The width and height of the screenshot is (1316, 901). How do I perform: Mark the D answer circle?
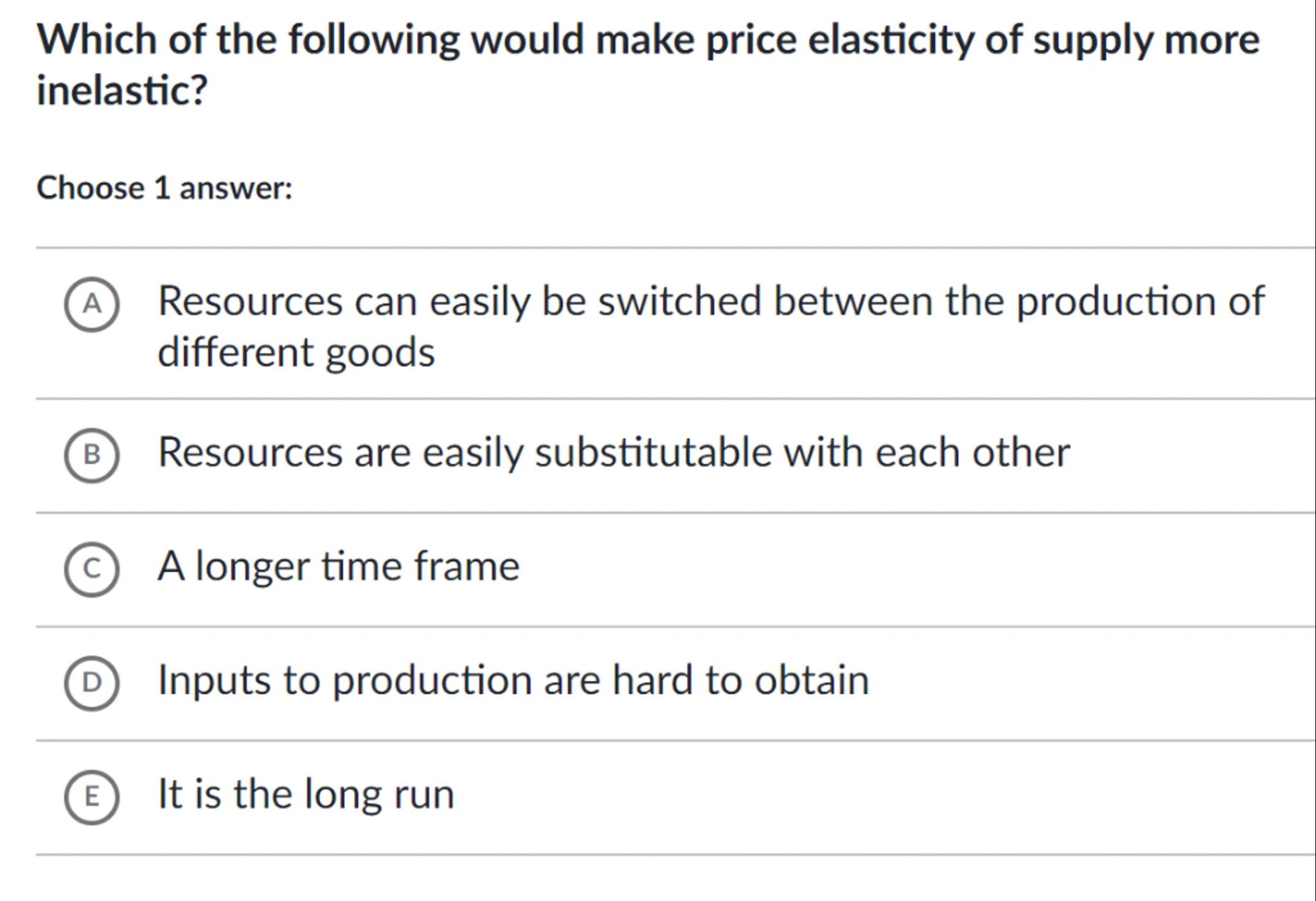[92, 682]
